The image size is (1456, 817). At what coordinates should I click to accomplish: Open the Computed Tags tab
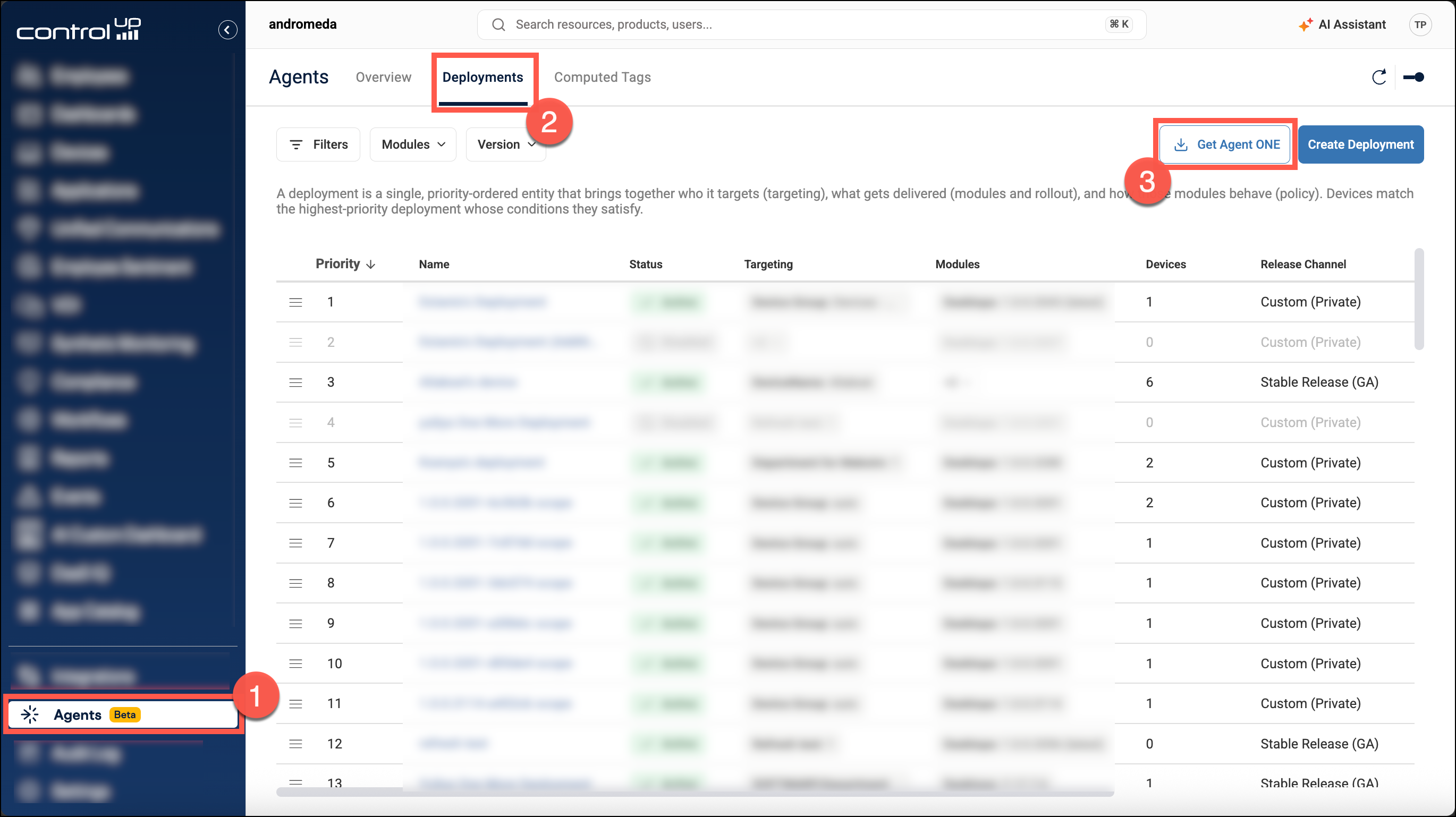[x=602, y=78]
